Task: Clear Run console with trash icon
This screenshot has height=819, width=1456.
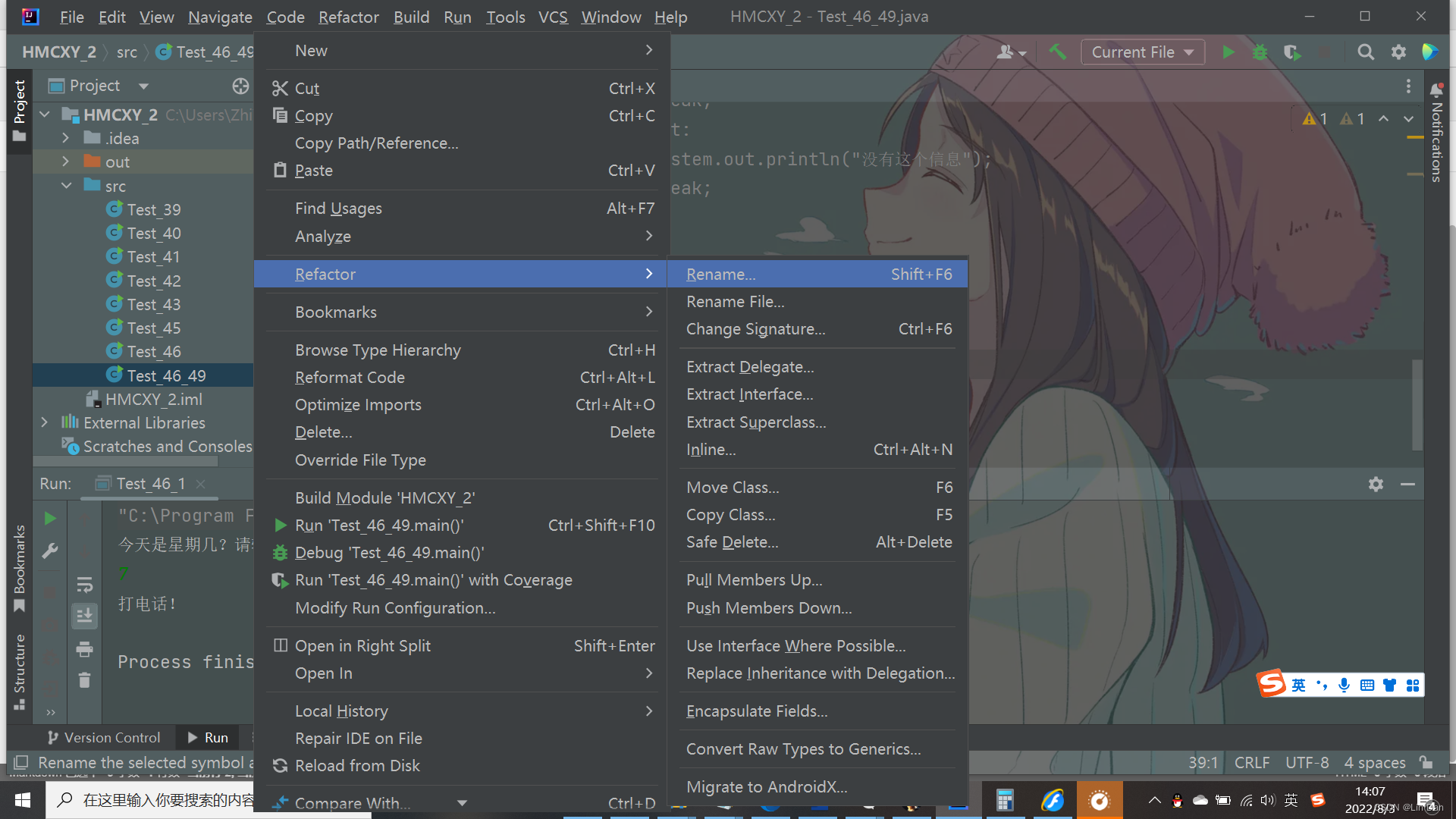Action: pos(84,680)
